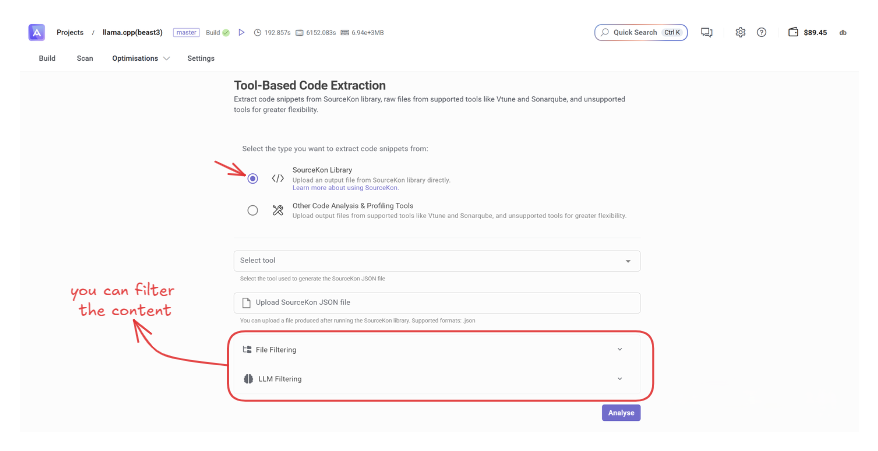Select the SourceKon Library radio button
878x451 pixels.
pyautogui.click(x=252, y=178)
